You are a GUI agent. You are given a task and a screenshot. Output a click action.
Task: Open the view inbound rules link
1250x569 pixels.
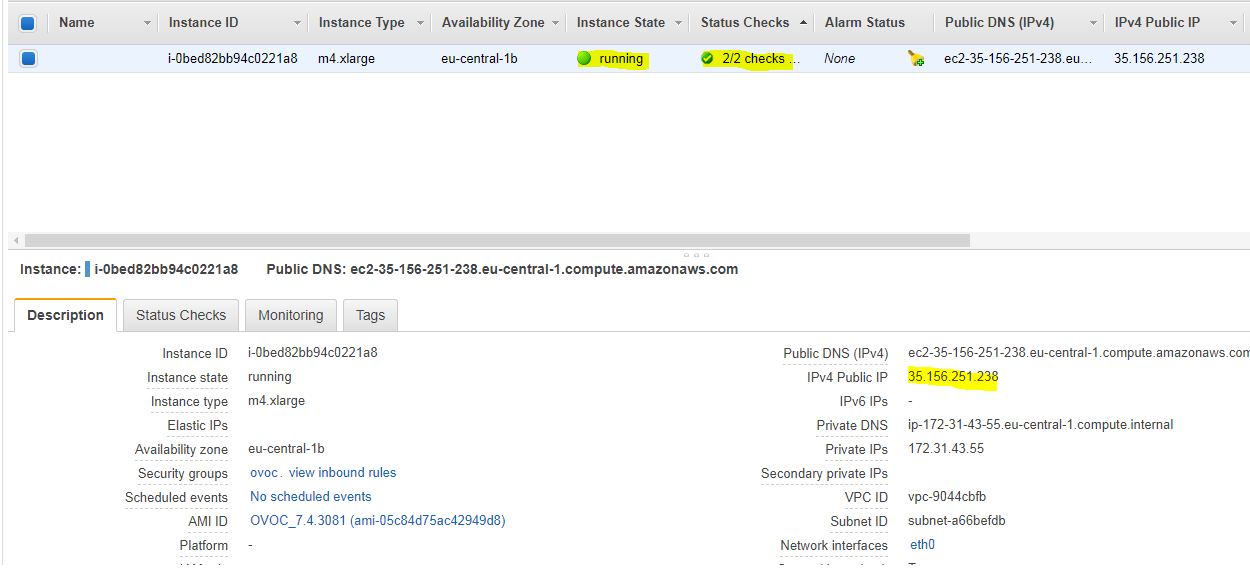click(342, 473)
